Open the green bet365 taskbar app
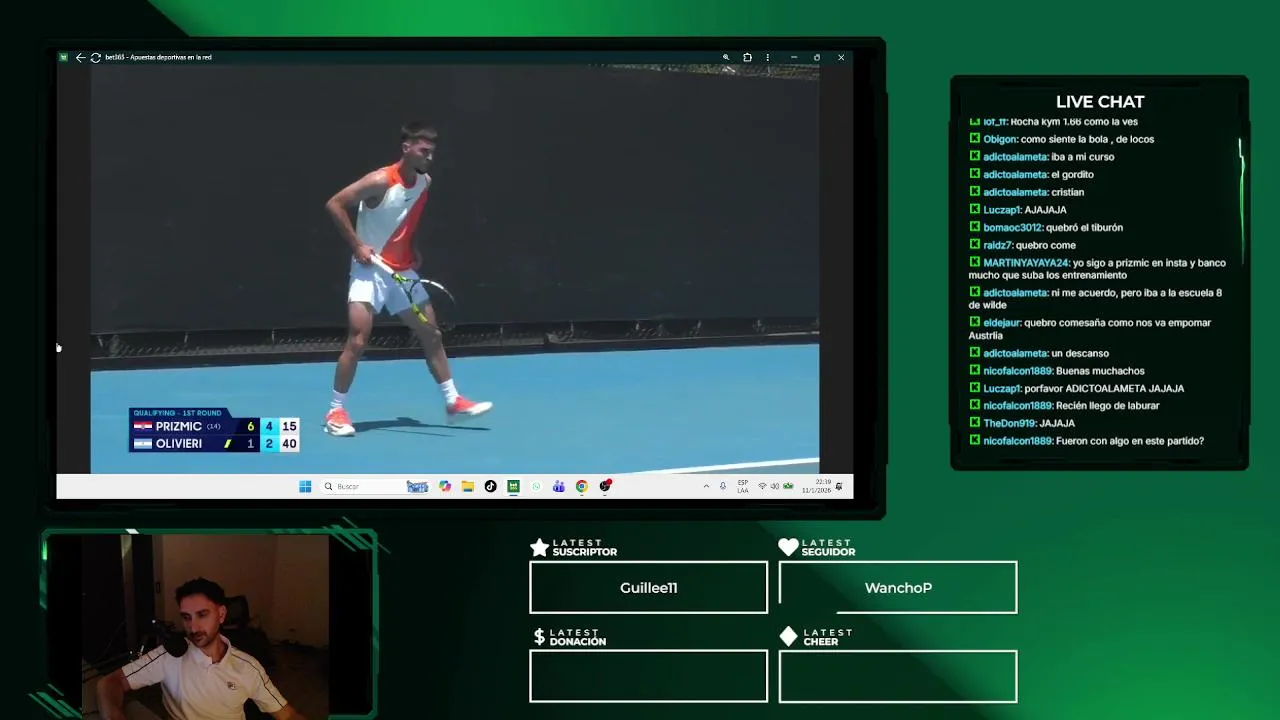Image resolution: width=1280 pixels, height=720 pixels. tap(513, 486)
